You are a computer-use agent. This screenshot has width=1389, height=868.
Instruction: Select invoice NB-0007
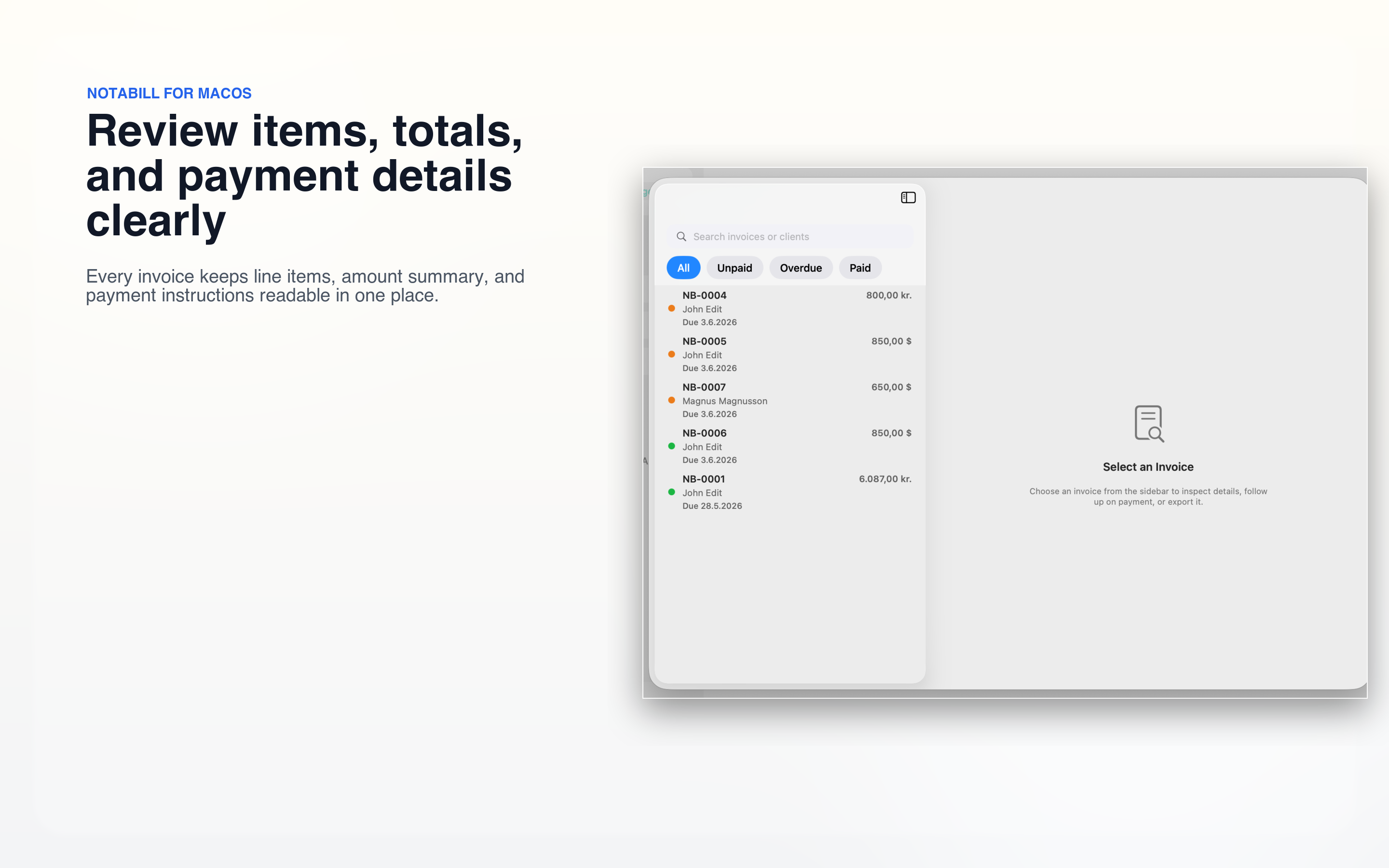pyautogui.click(x=790, y=400)
